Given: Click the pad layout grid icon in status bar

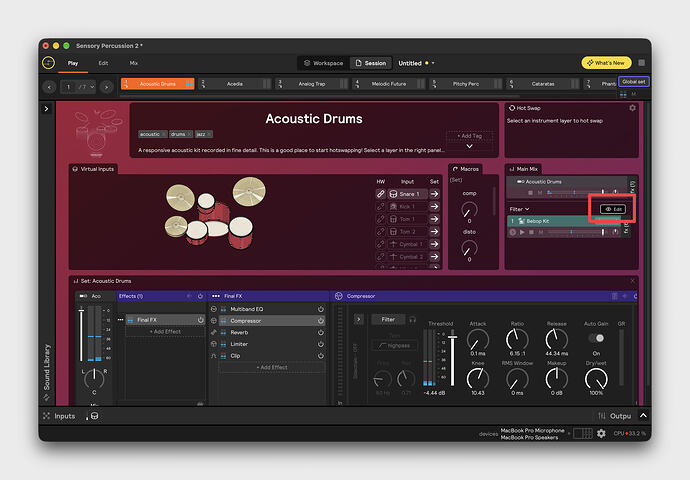Looking at the screenshot, I should pyautogui.click(x=583, y=433).
